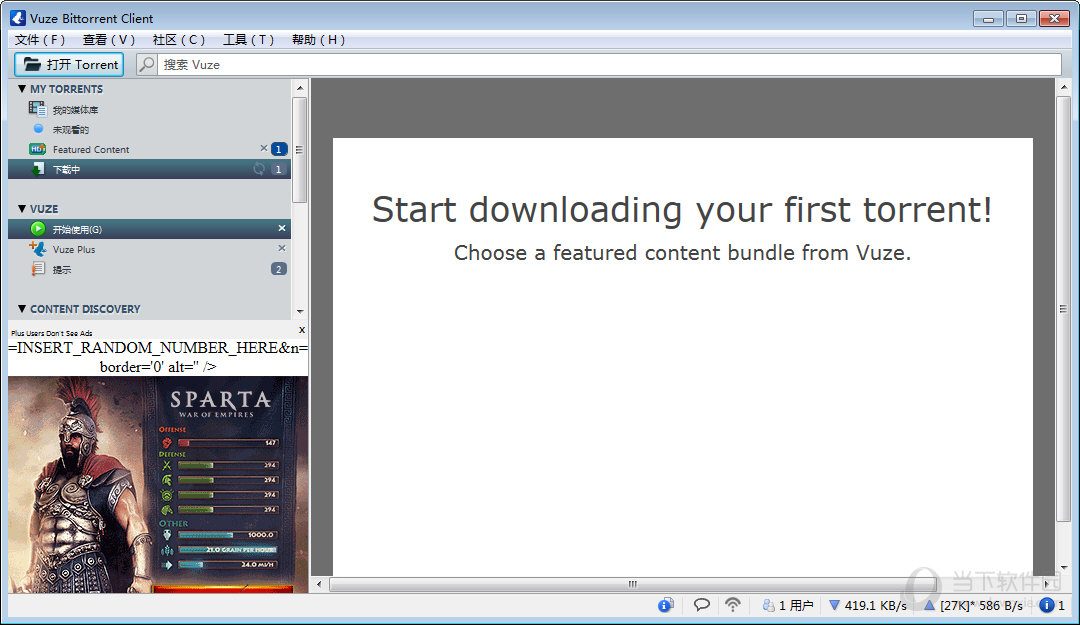Select the 我的媒体库 tree row
The width and height of the screenshot is (1080, 625).
click(x=149, y=109)
